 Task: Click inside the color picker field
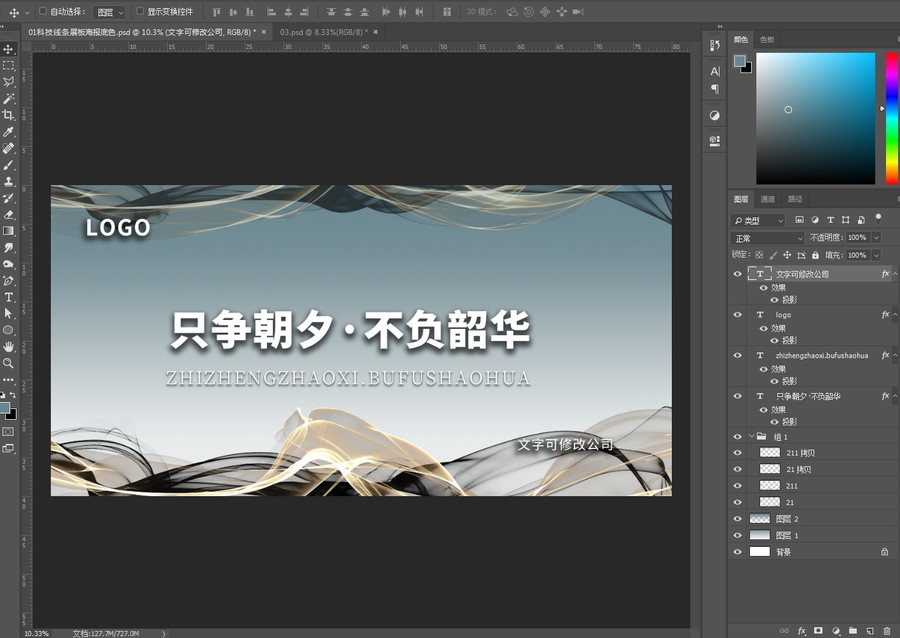point(816,118)
